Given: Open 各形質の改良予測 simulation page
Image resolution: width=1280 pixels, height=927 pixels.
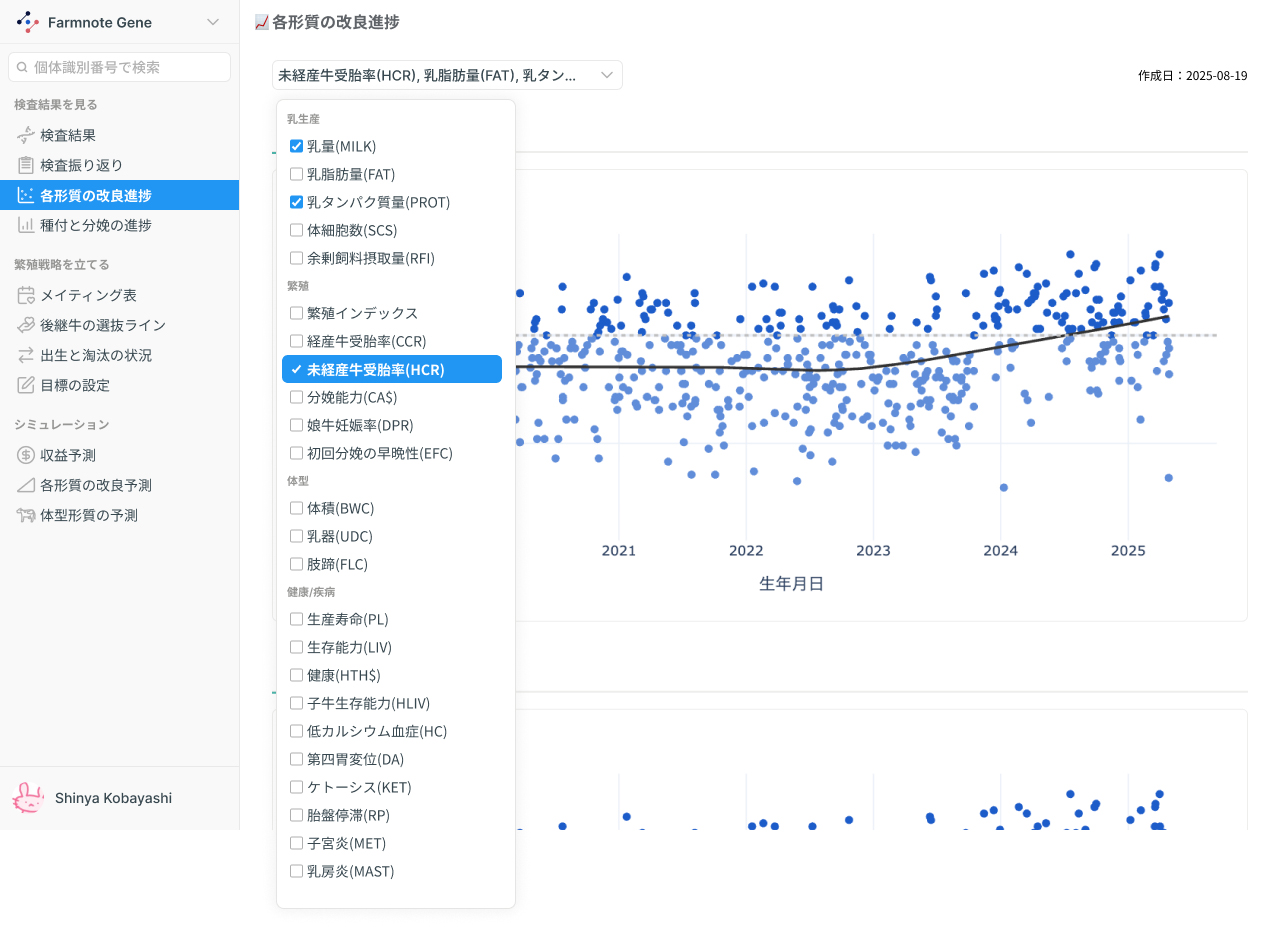Looking at the screenshot, I should pyautogui.click(x=96, y=486).
